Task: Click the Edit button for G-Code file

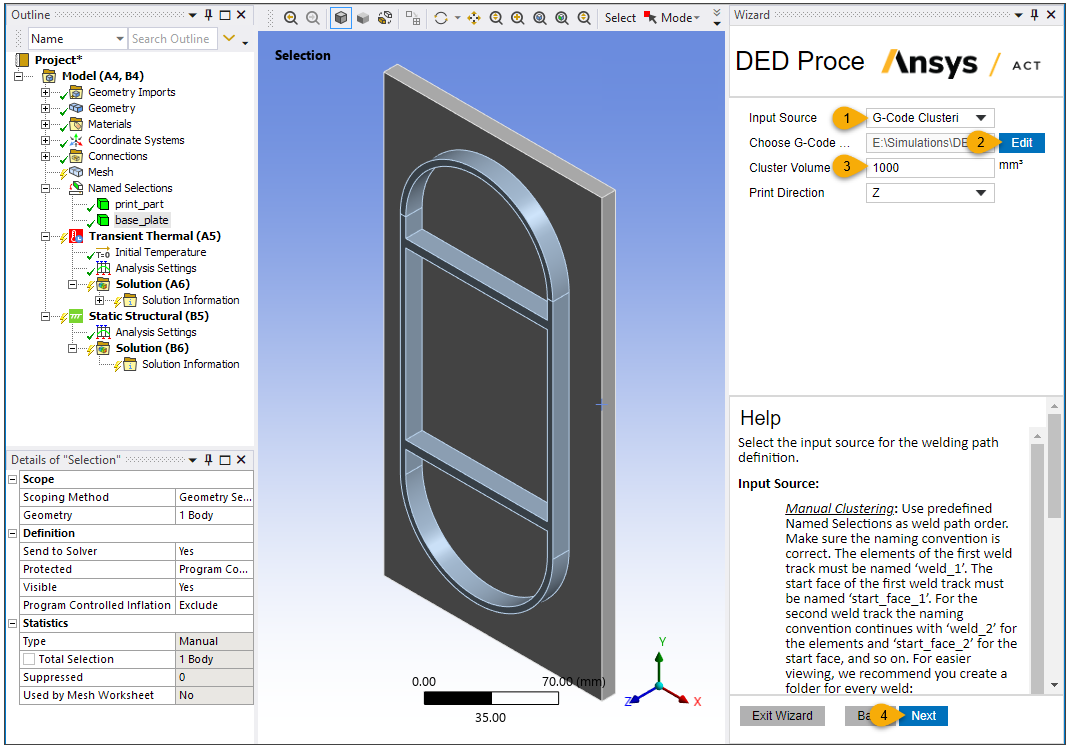Action: tap(1021, 143)
